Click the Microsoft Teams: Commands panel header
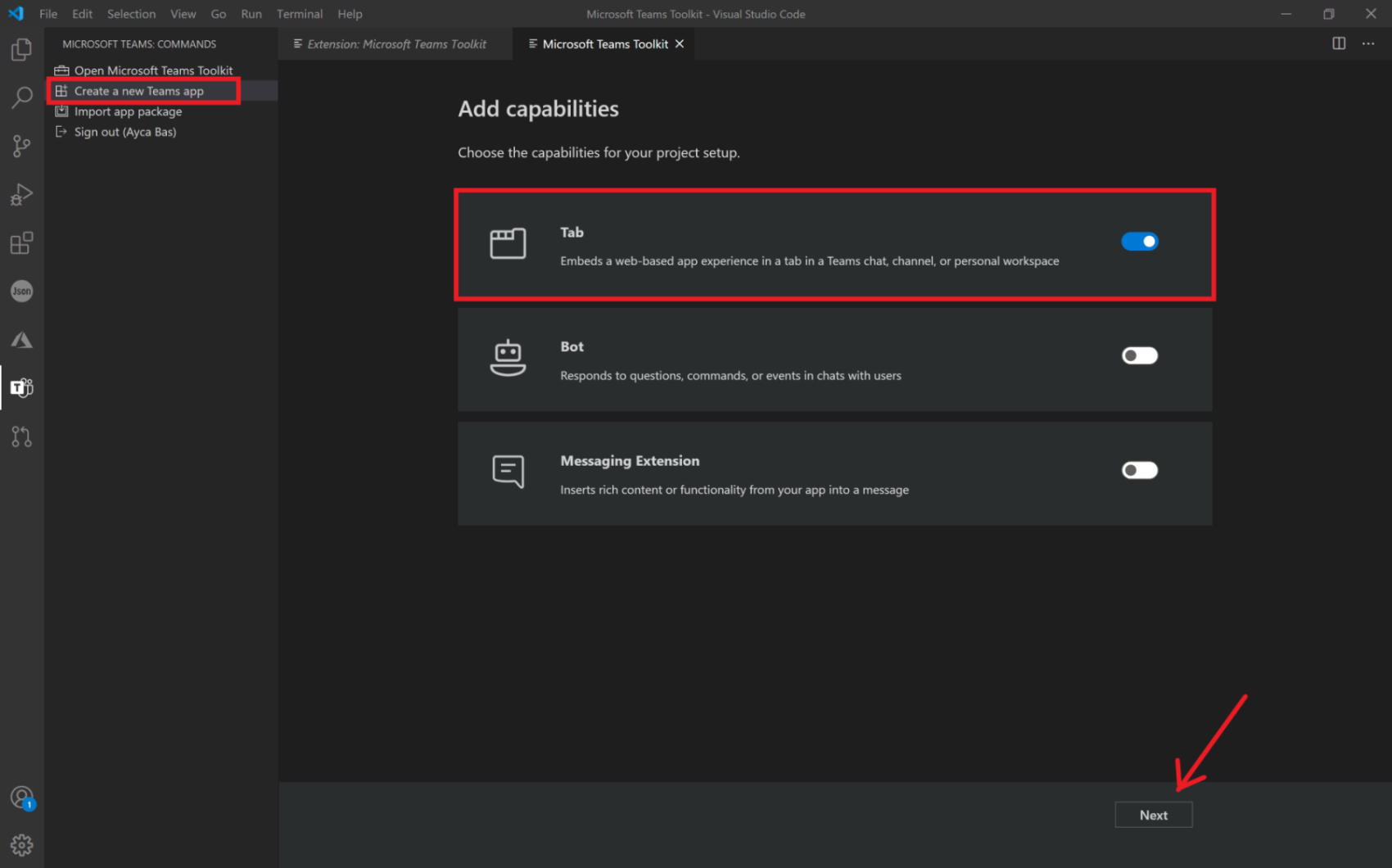The height and width of the screenshot is (868, 1392). click(139, 44)
